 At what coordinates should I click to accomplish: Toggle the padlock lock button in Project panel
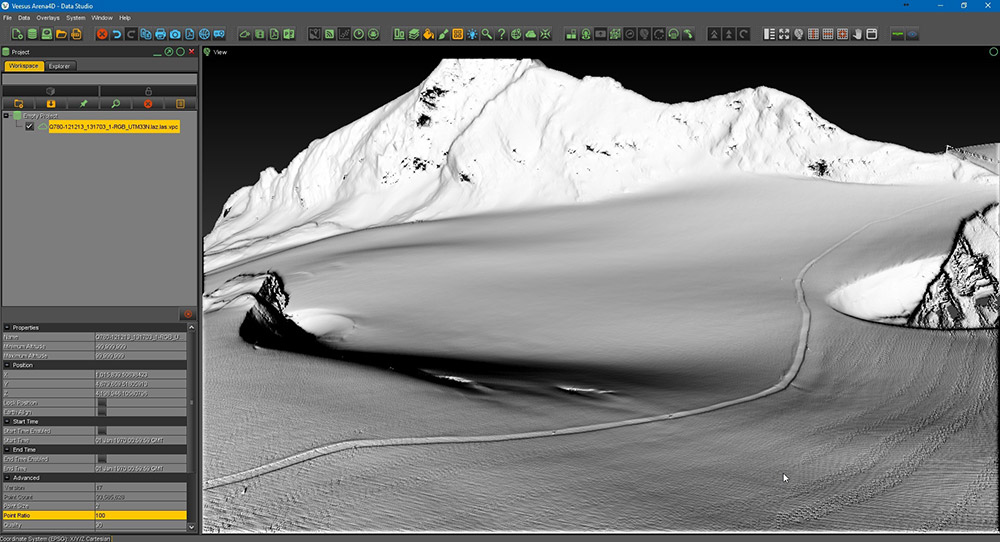pyautogui.click(x=148, y=91)
